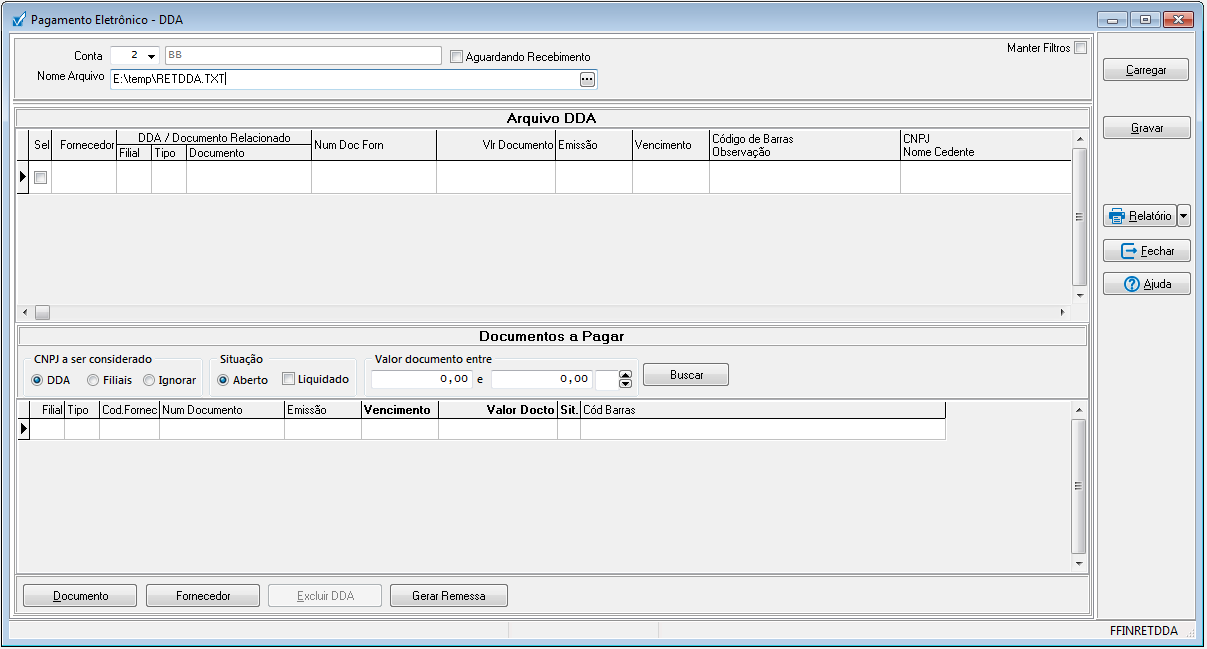Open the Relatório dropdown arrow

1184,216
